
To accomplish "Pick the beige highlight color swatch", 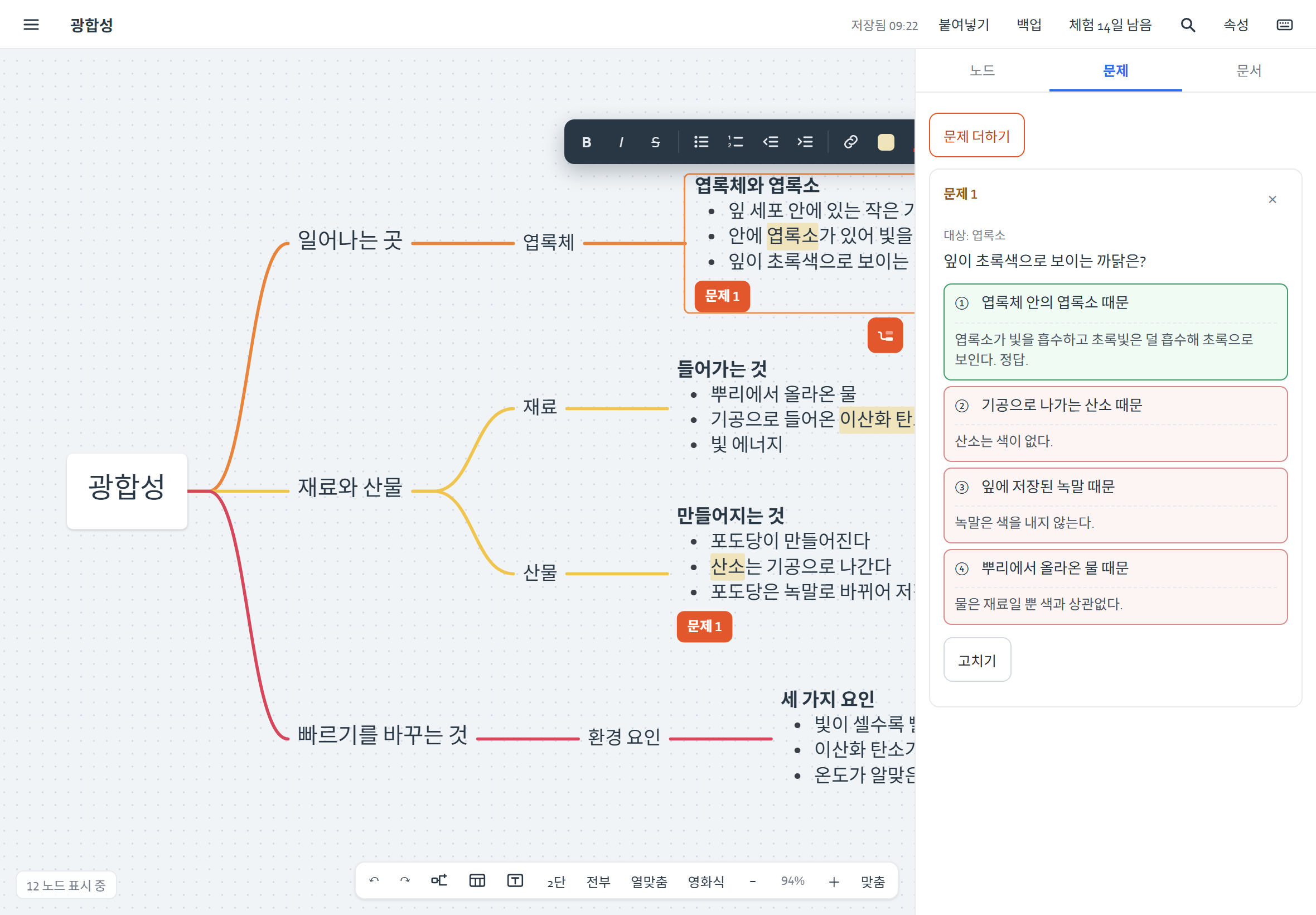I will coord(886,142).
